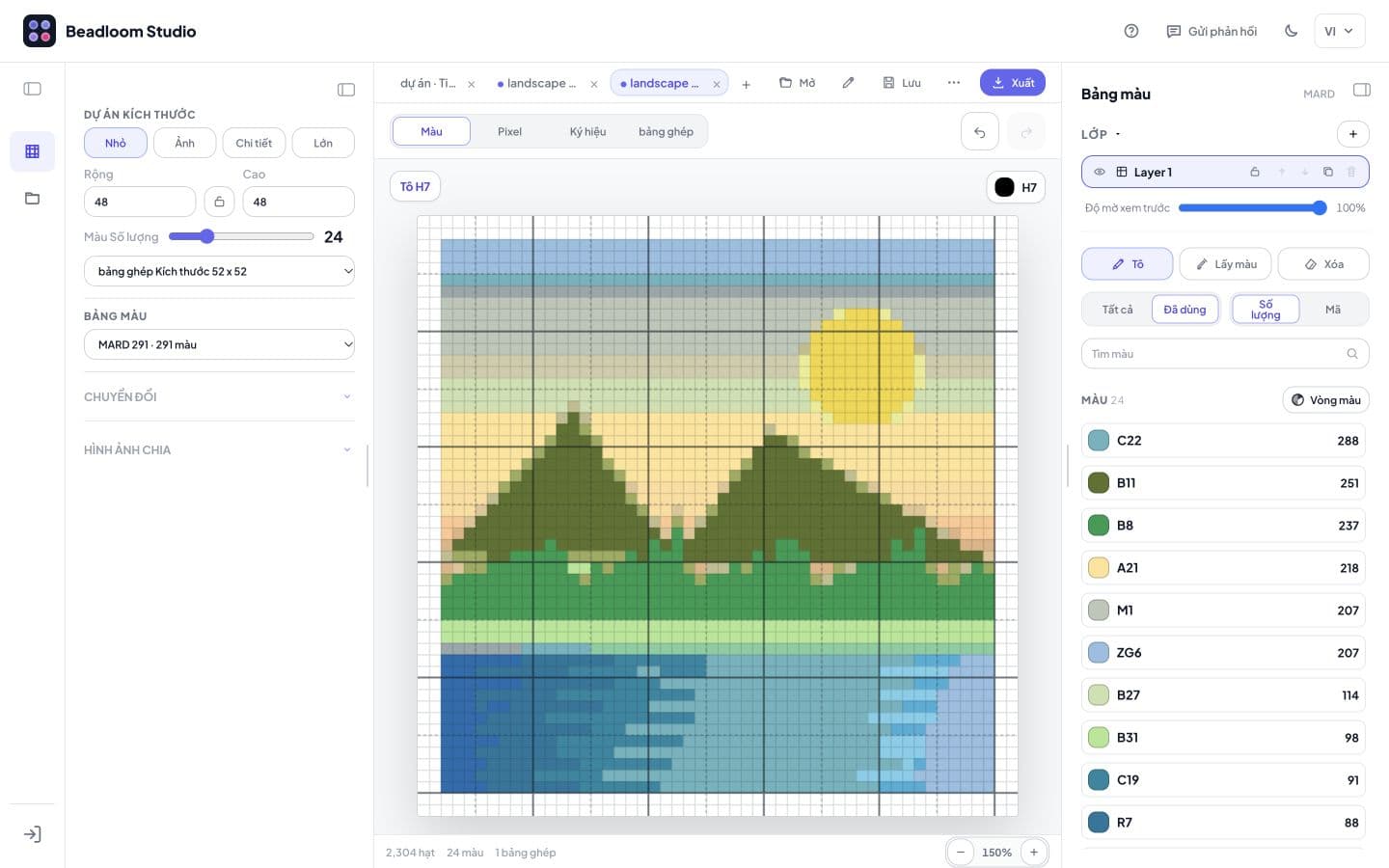Toggle Layer 1 visibility eye
The image size is (1389, 868).
click(1099, 172)
